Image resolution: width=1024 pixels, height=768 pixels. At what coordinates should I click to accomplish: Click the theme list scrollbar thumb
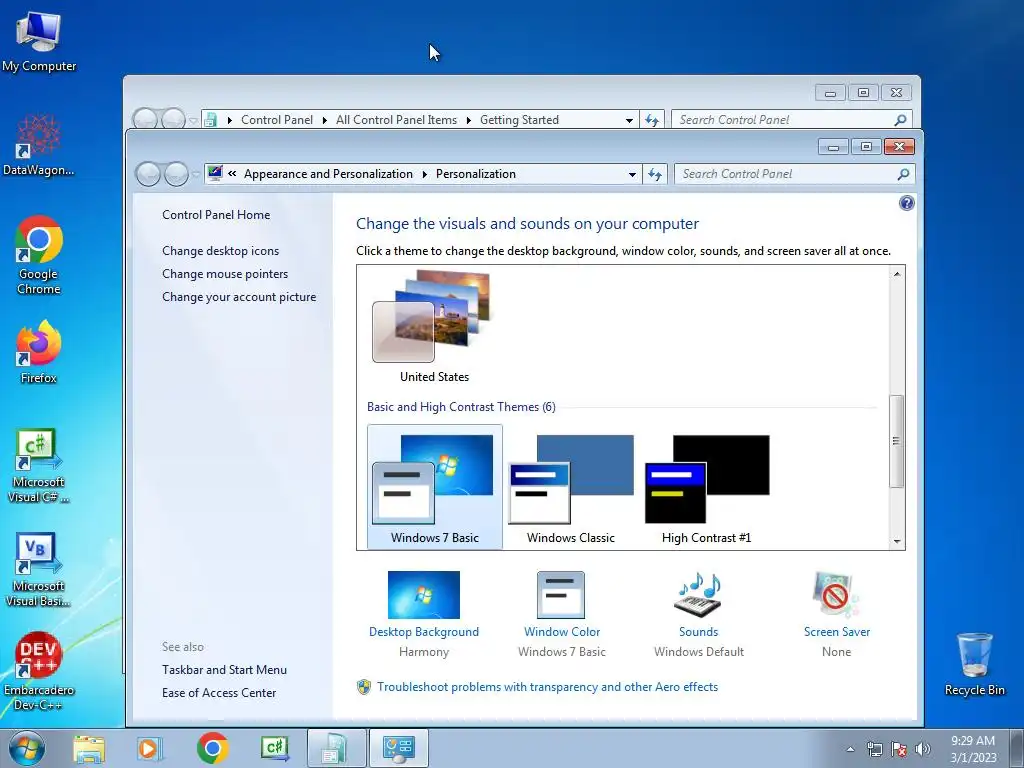point(897,441)
